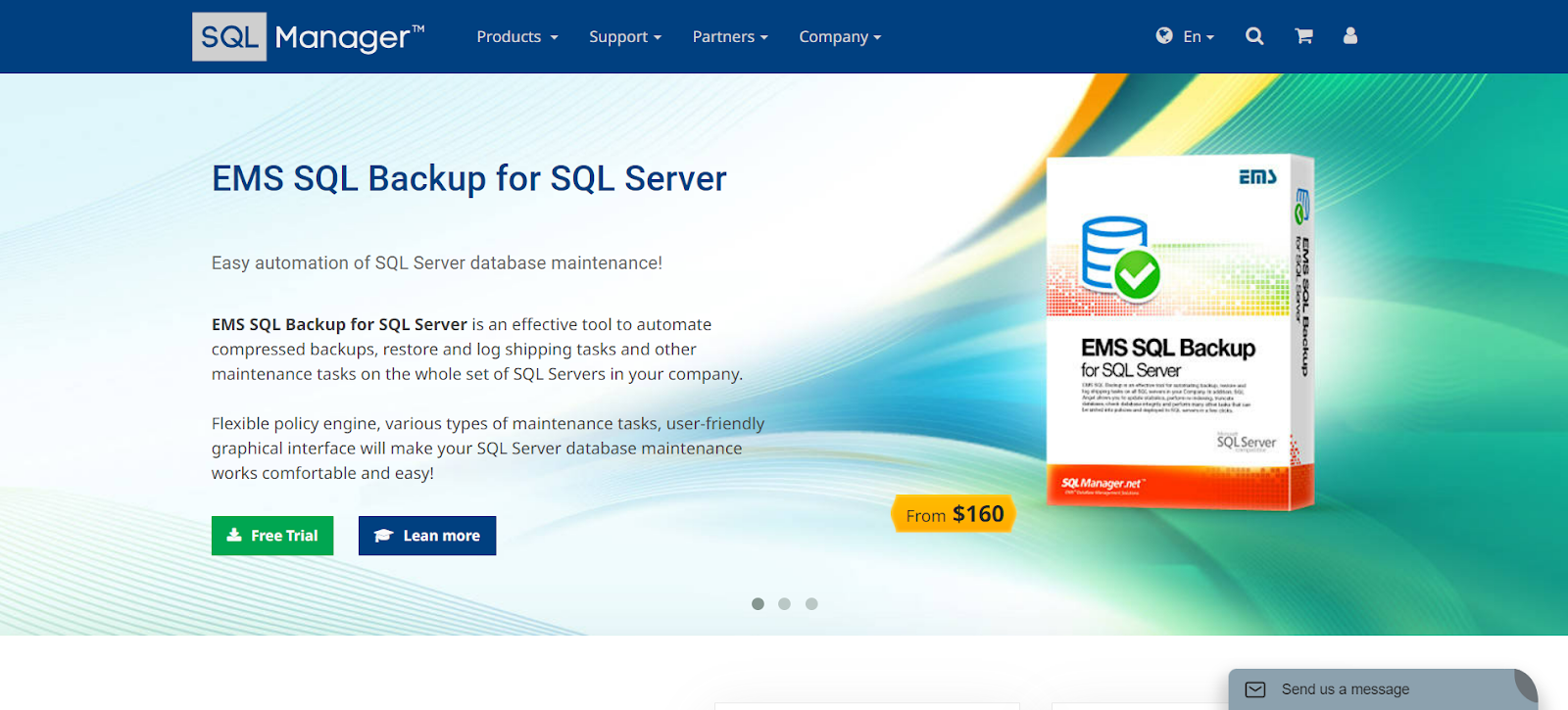The width and height of the screenshot is (1568, 710).
Task: Expand the Support dropdown menu
Action: point(625,37)
